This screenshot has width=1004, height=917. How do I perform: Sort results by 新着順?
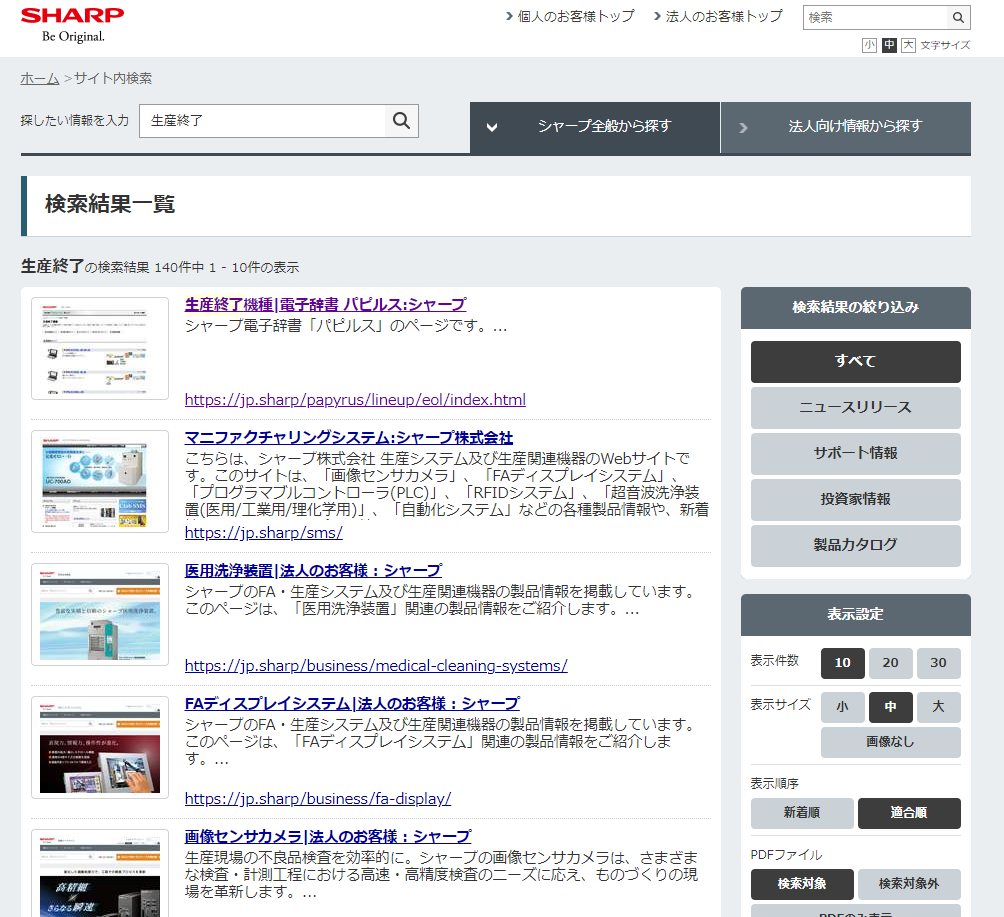tap(802, 814)
